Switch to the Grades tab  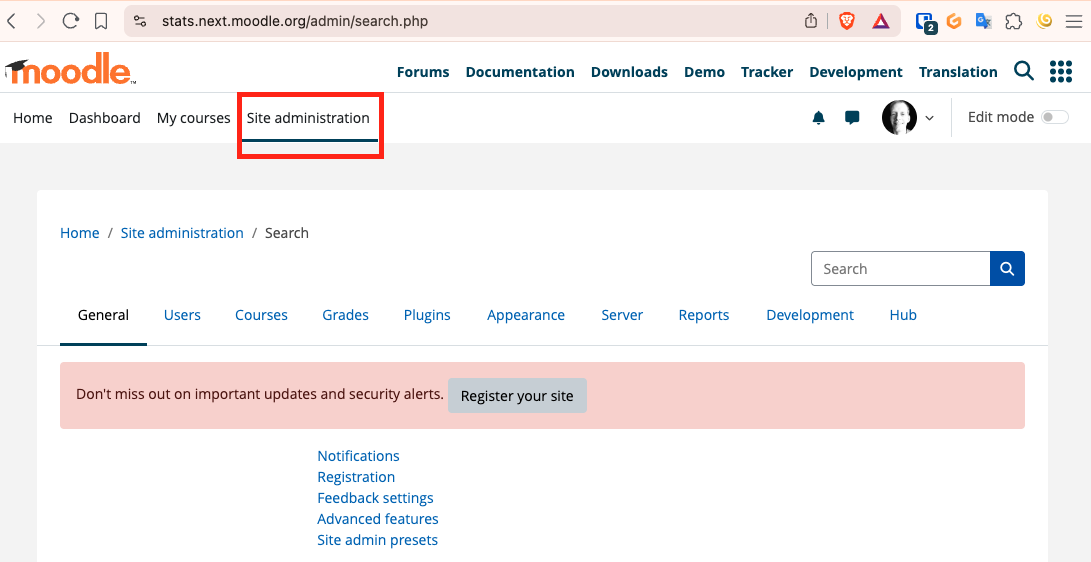(345, 315)
